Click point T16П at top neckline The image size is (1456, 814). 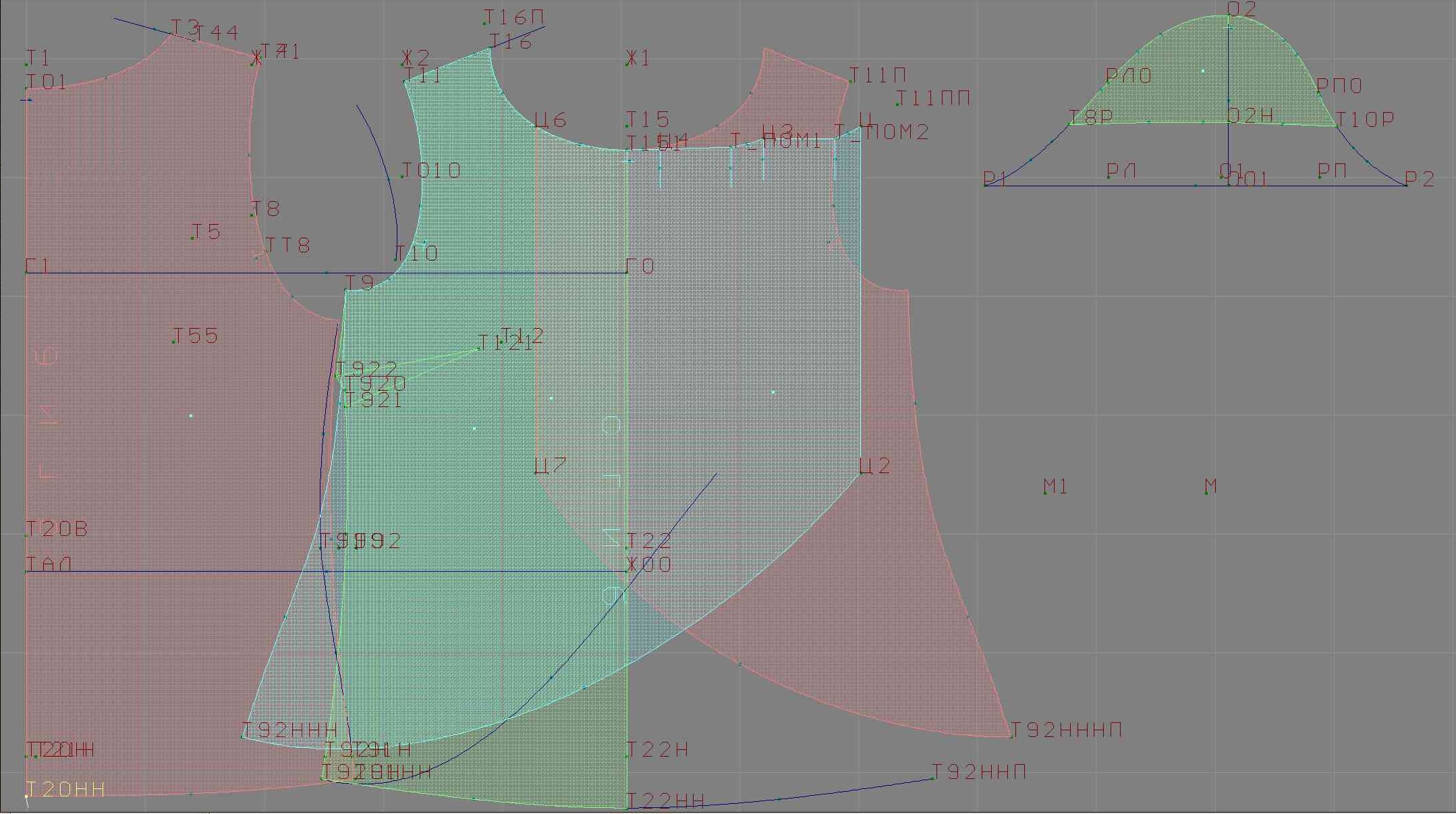[484, 23]
